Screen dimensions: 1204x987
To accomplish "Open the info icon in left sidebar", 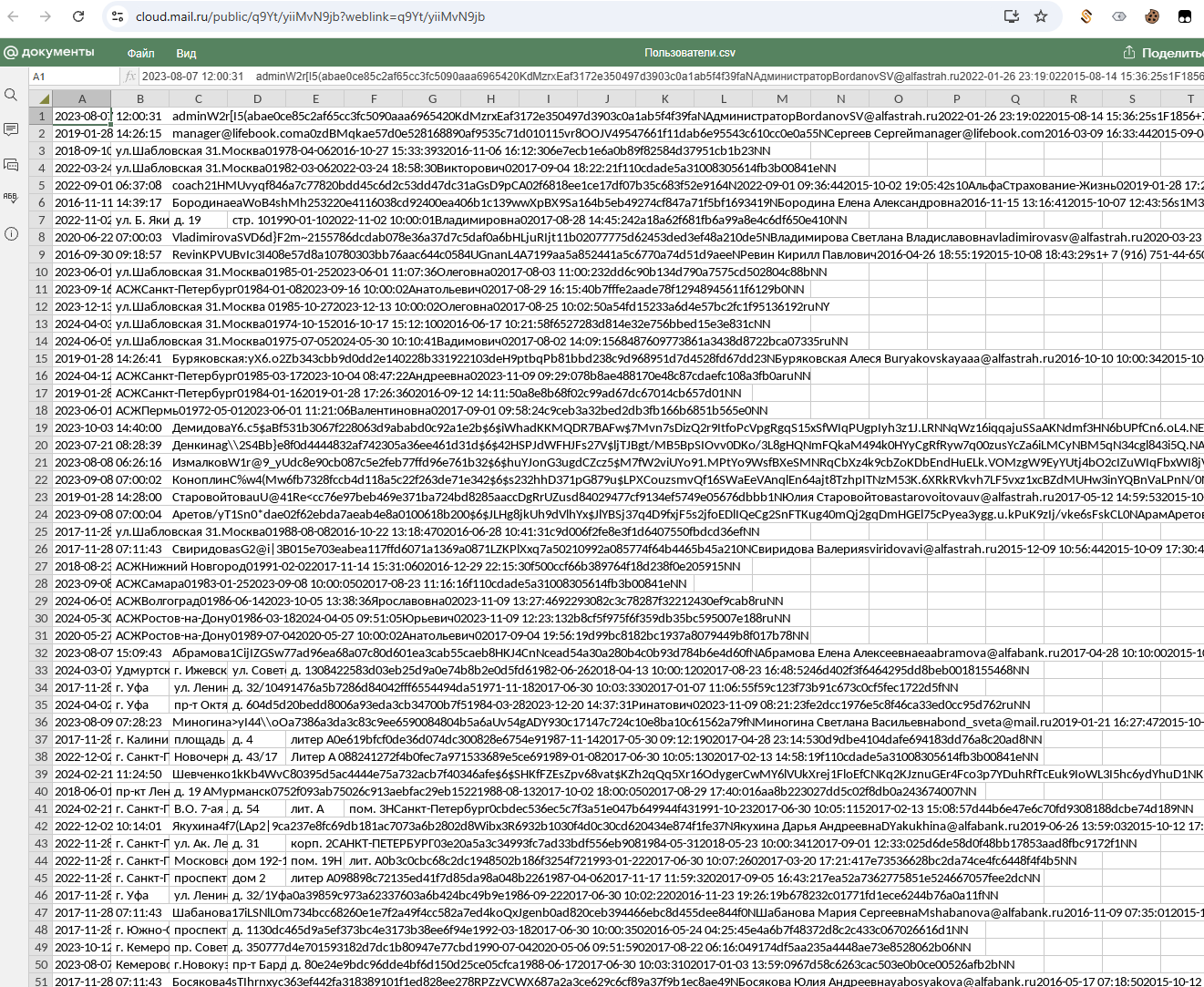I will tap(11, 233).
